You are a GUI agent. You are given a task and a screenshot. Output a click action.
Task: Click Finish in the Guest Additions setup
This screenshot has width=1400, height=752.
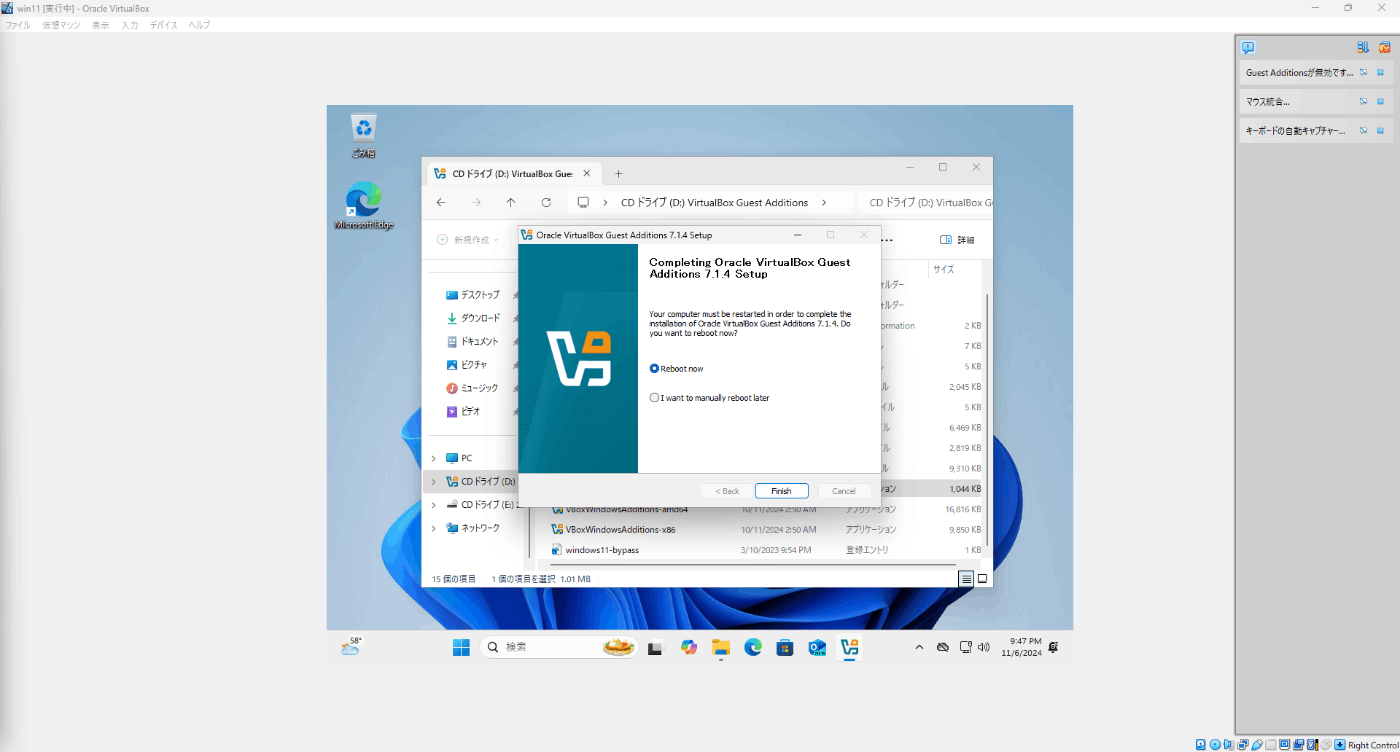pos(781,491)
